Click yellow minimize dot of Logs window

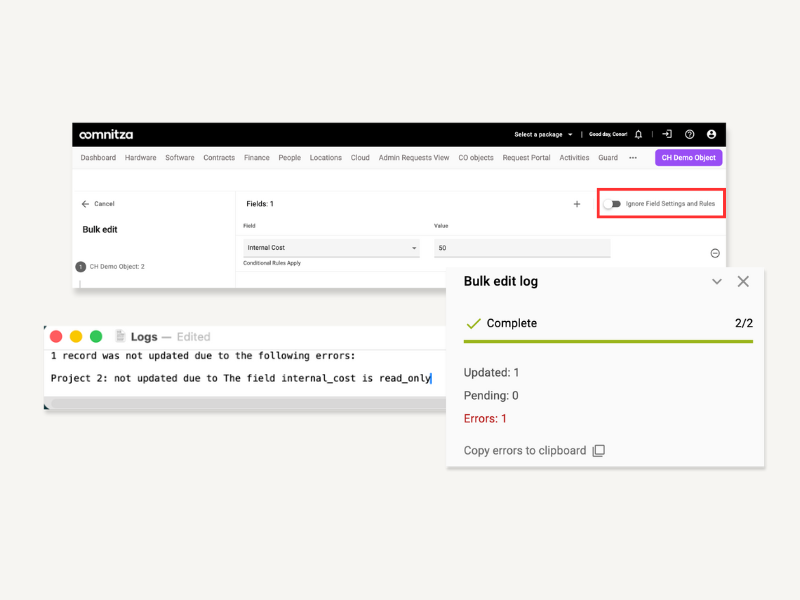point(76,337)
